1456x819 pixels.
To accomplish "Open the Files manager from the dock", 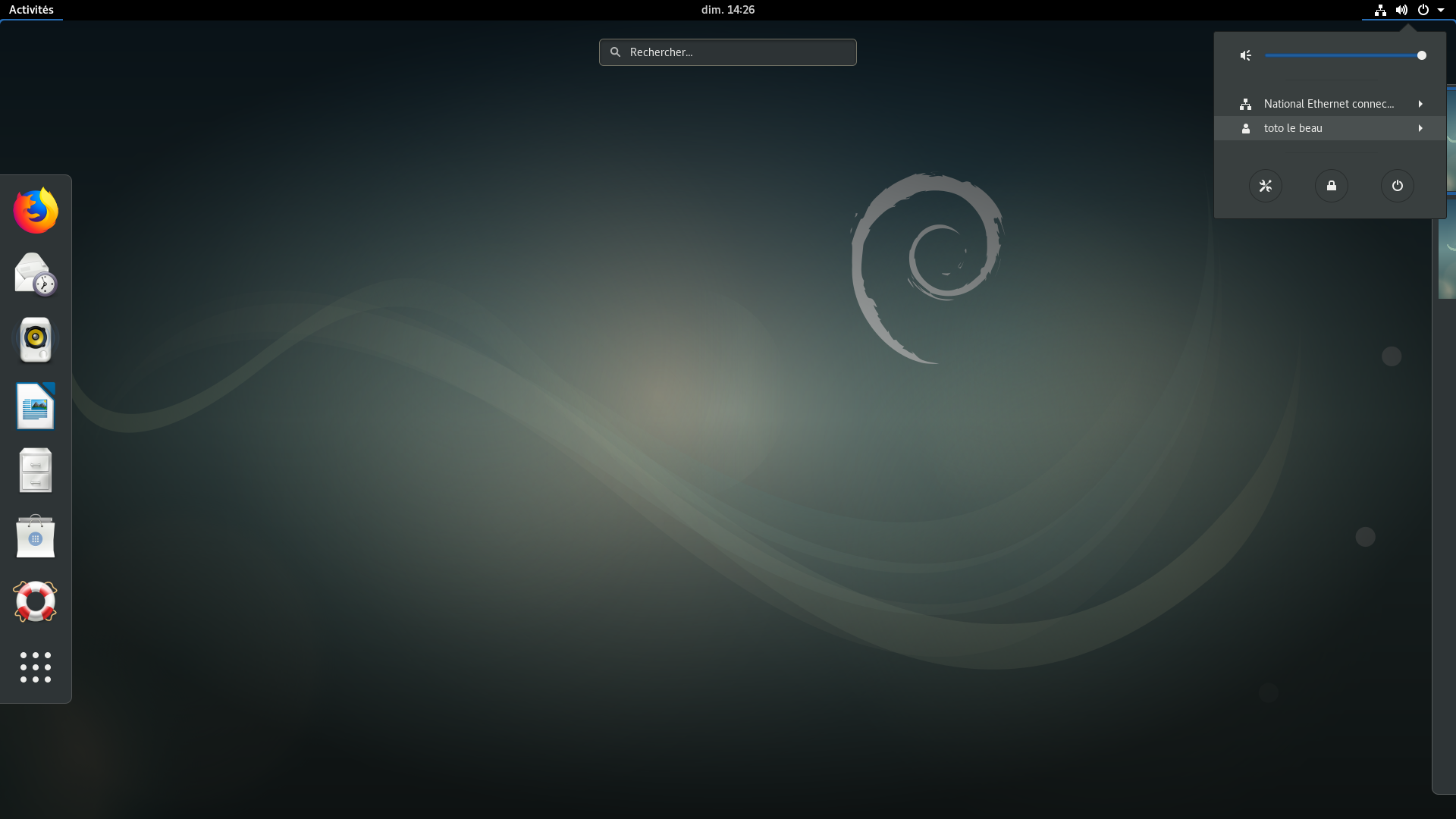I will [36, 470].
